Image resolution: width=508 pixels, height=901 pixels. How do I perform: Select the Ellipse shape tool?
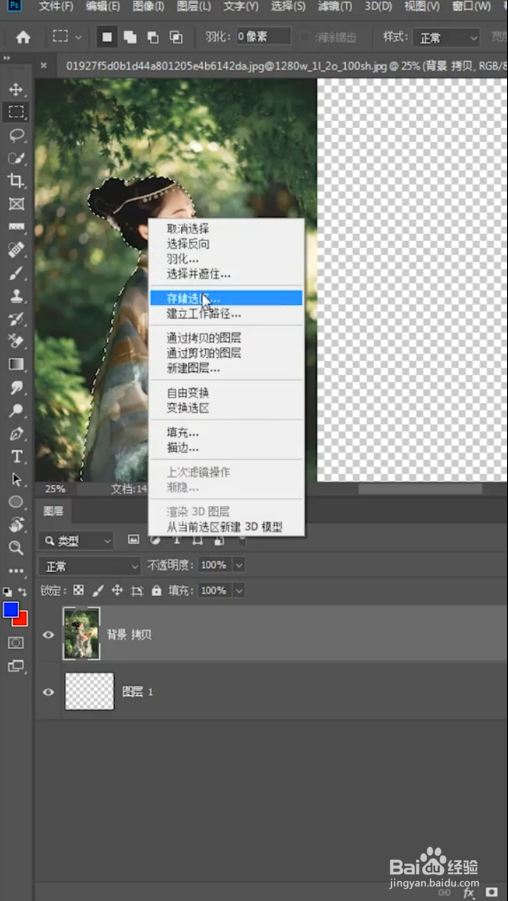coord(16,502)
